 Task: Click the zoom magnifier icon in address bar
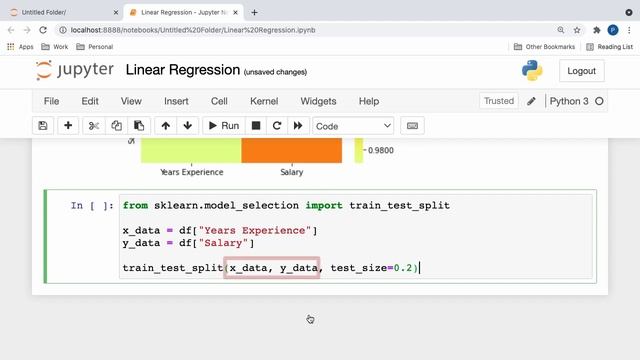(561, 30)
